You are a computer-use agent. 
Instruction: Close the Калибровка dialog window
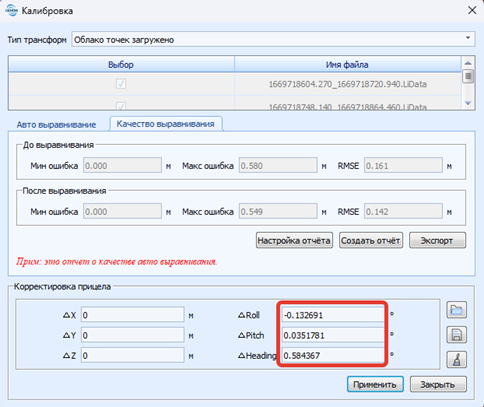(472, 10)
